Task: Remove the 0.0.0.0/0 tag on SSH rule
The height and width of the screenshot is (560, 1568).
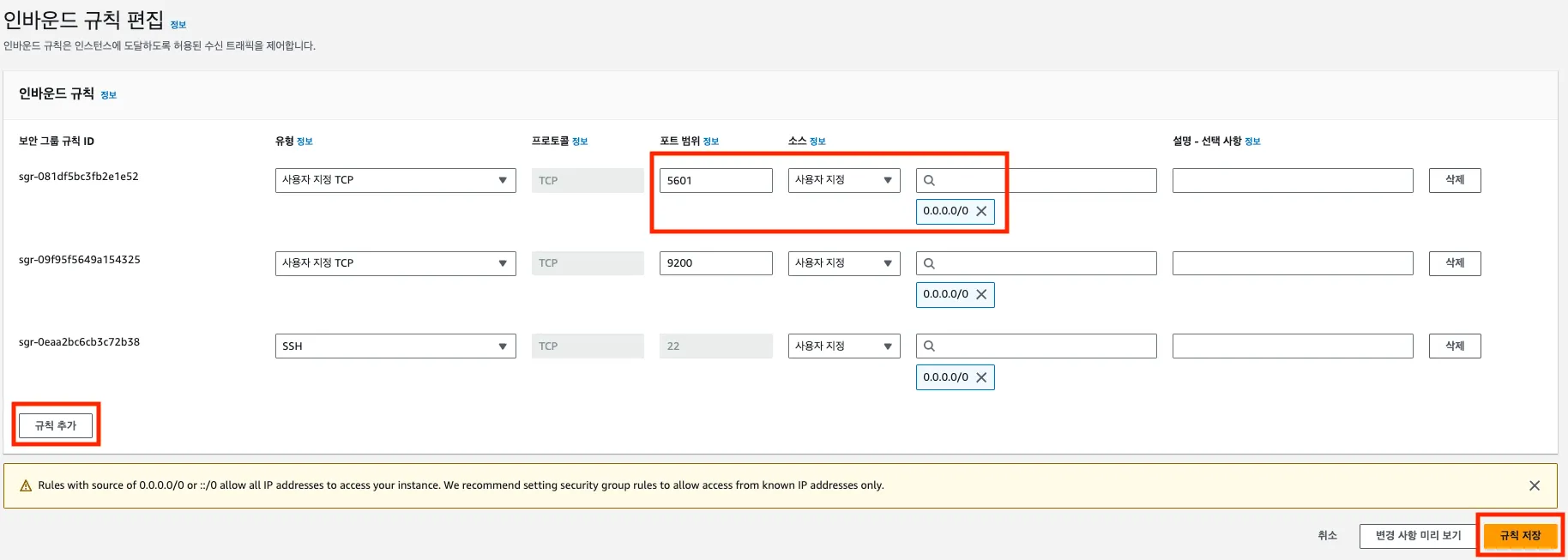Action: pyautogui.click(x=981, y=377)
